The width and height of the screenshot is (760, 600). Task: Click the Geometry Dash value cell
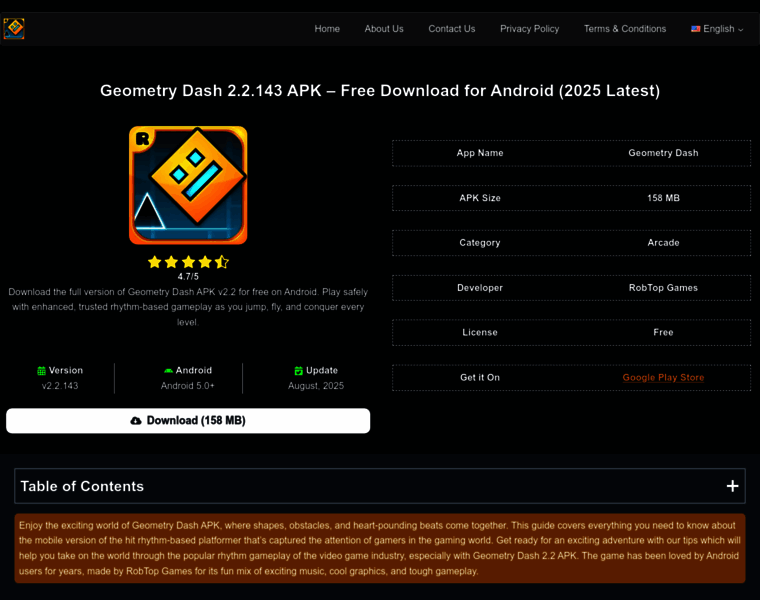tap(663, 153)
